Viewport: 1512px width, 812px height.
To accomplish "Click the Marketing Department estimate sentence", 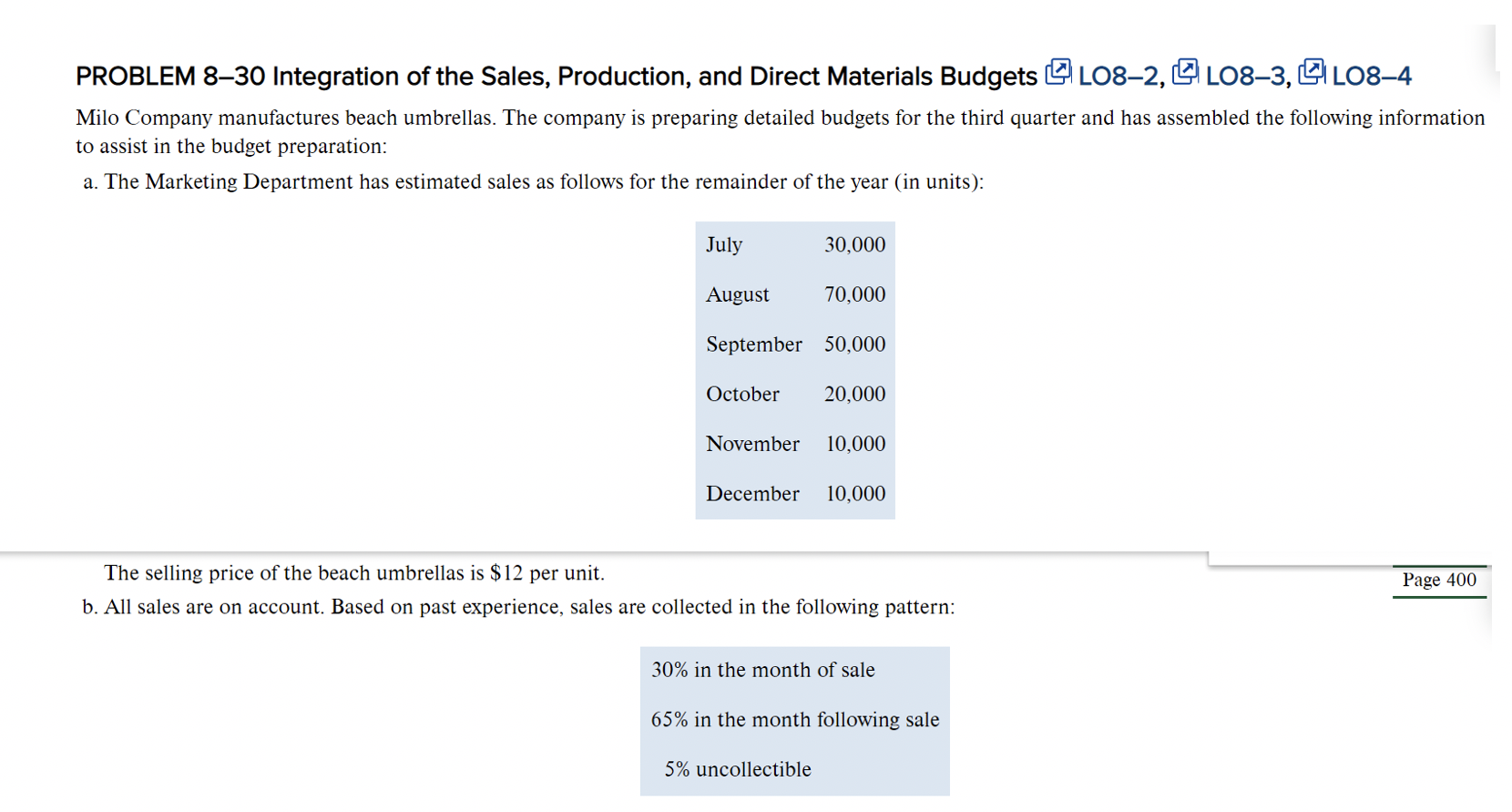I will [x=544, y=182].
